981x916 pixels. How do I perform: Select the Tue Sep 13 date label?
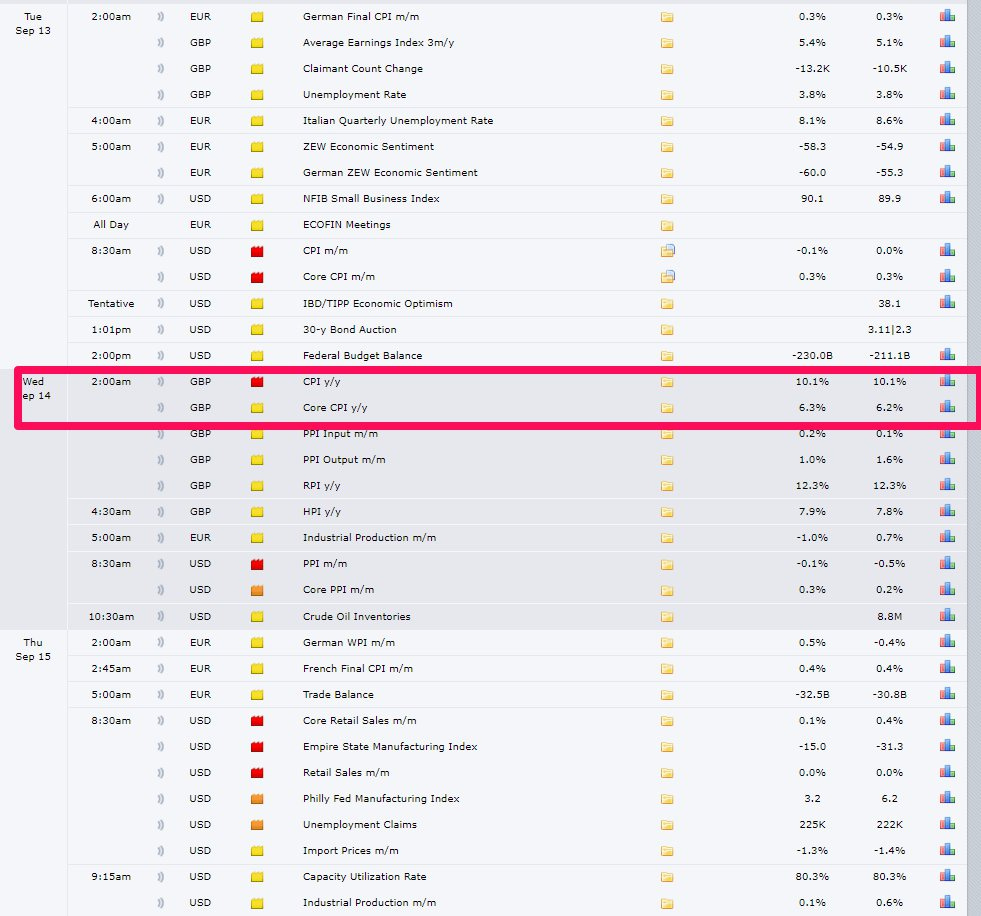(x=33, y=23)
